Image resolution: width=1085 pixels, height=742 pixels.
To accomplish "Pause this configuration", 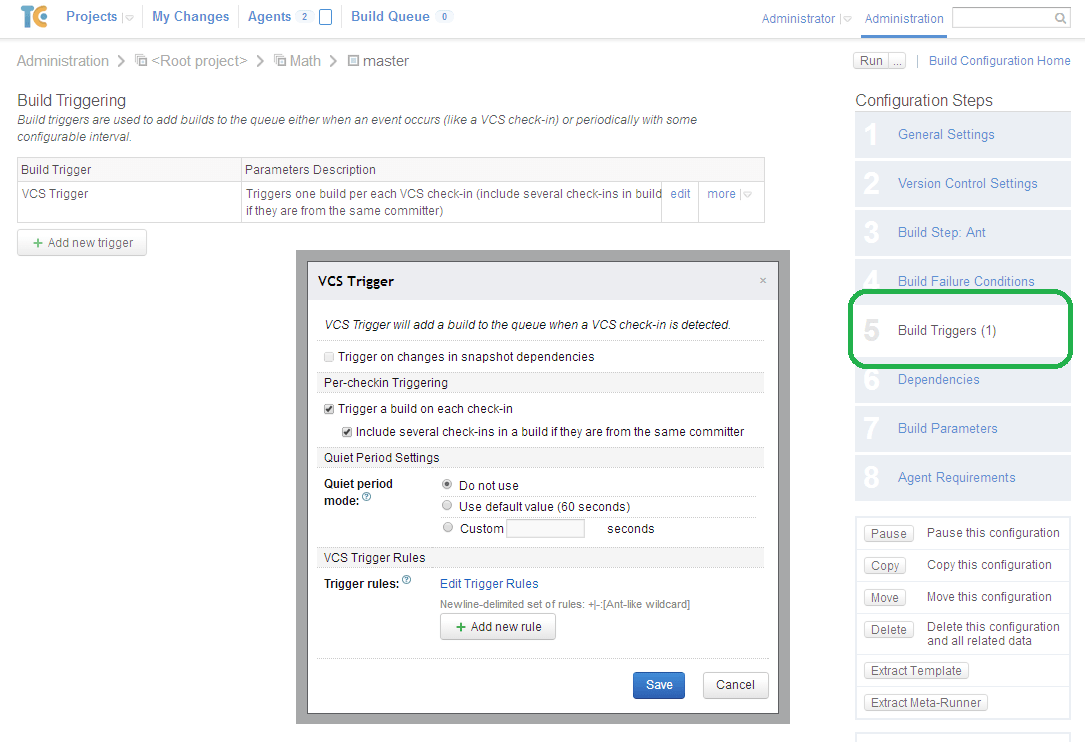I will [x=888, y=534].
